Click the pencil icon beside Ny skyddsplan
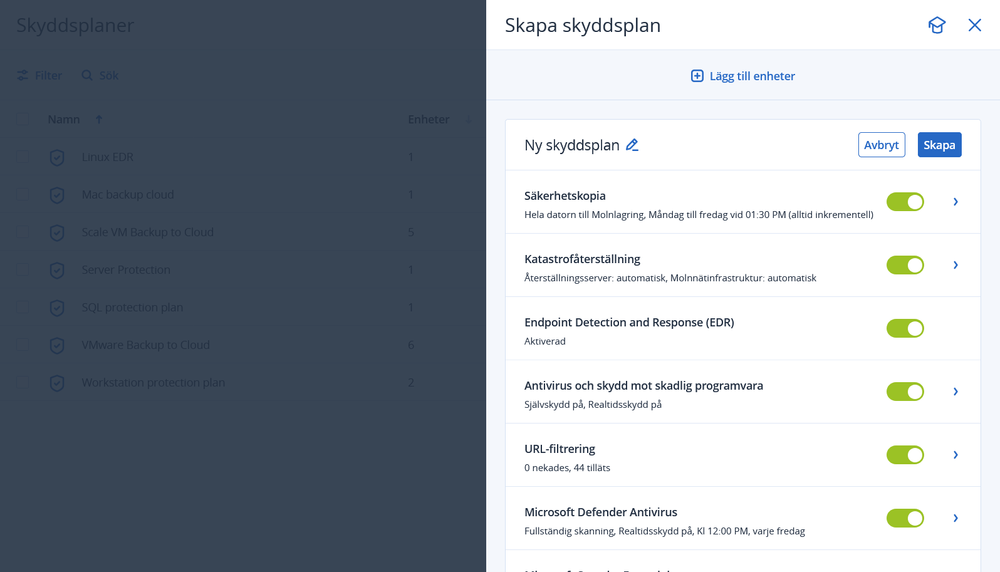 [x=632, y=145]
